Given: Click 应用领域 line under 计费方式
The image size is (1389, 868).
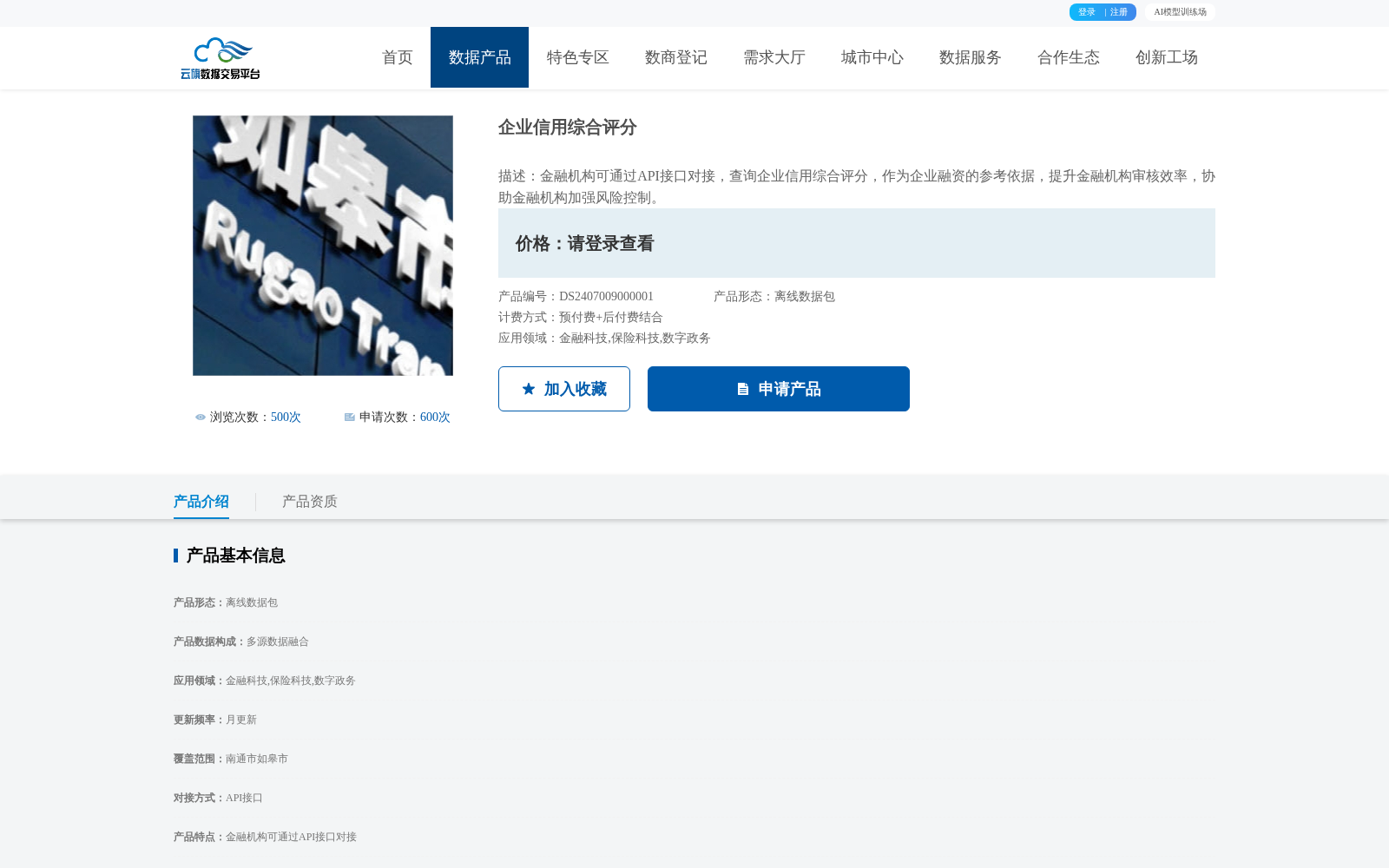Looking at the screenshot, I should pos(604,339).
